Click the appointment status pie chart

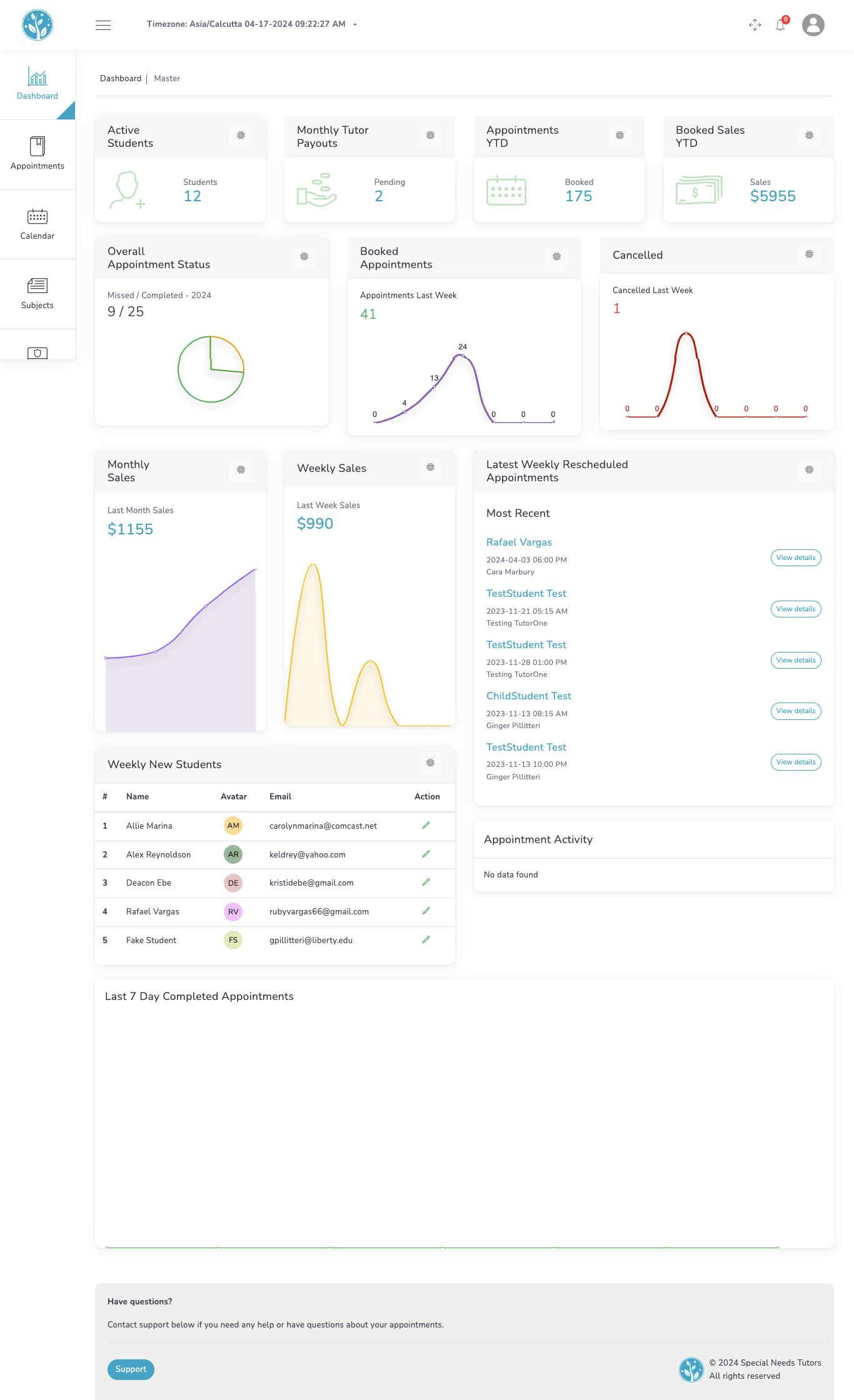click(x=211, y=369)
